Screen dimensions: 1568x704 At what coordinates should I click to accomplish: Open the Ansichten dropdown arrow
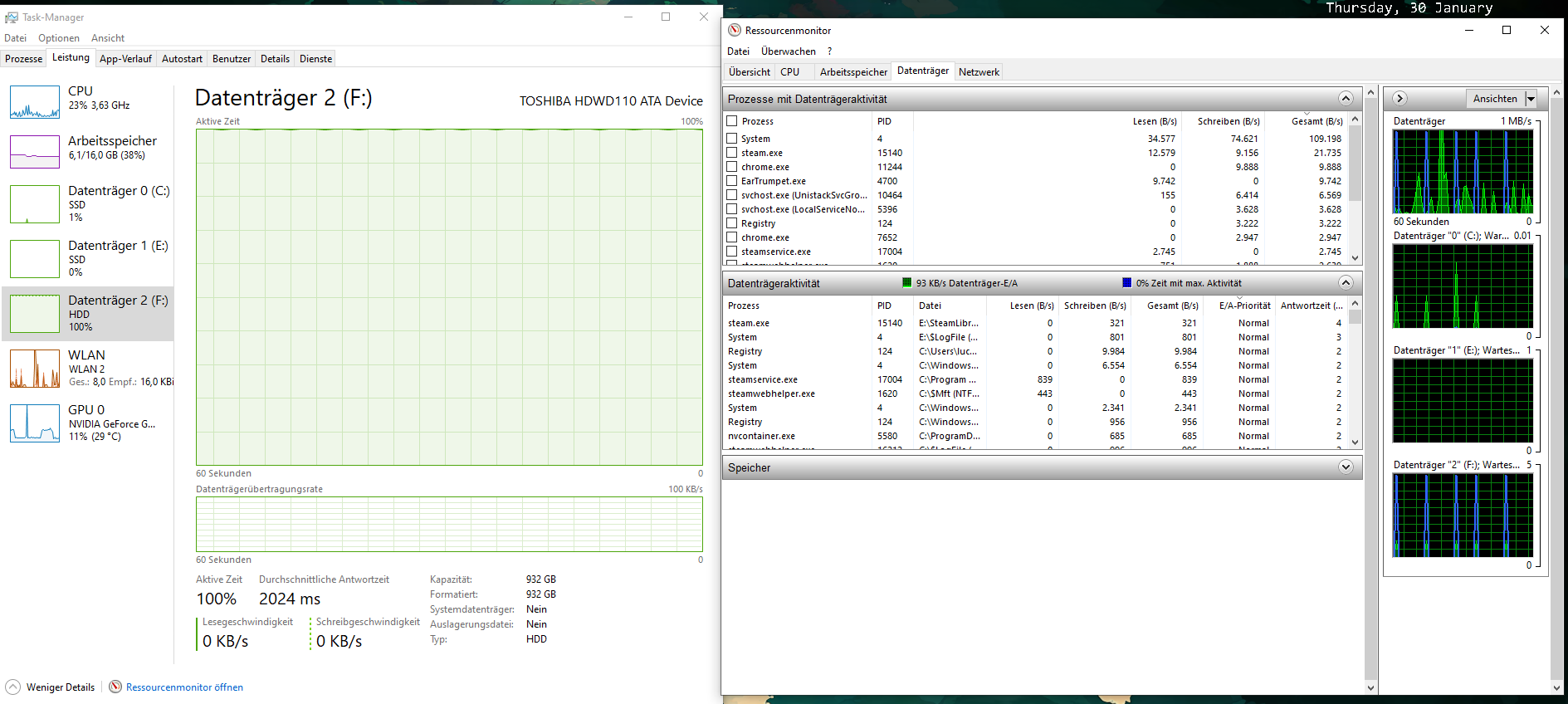1531,98
